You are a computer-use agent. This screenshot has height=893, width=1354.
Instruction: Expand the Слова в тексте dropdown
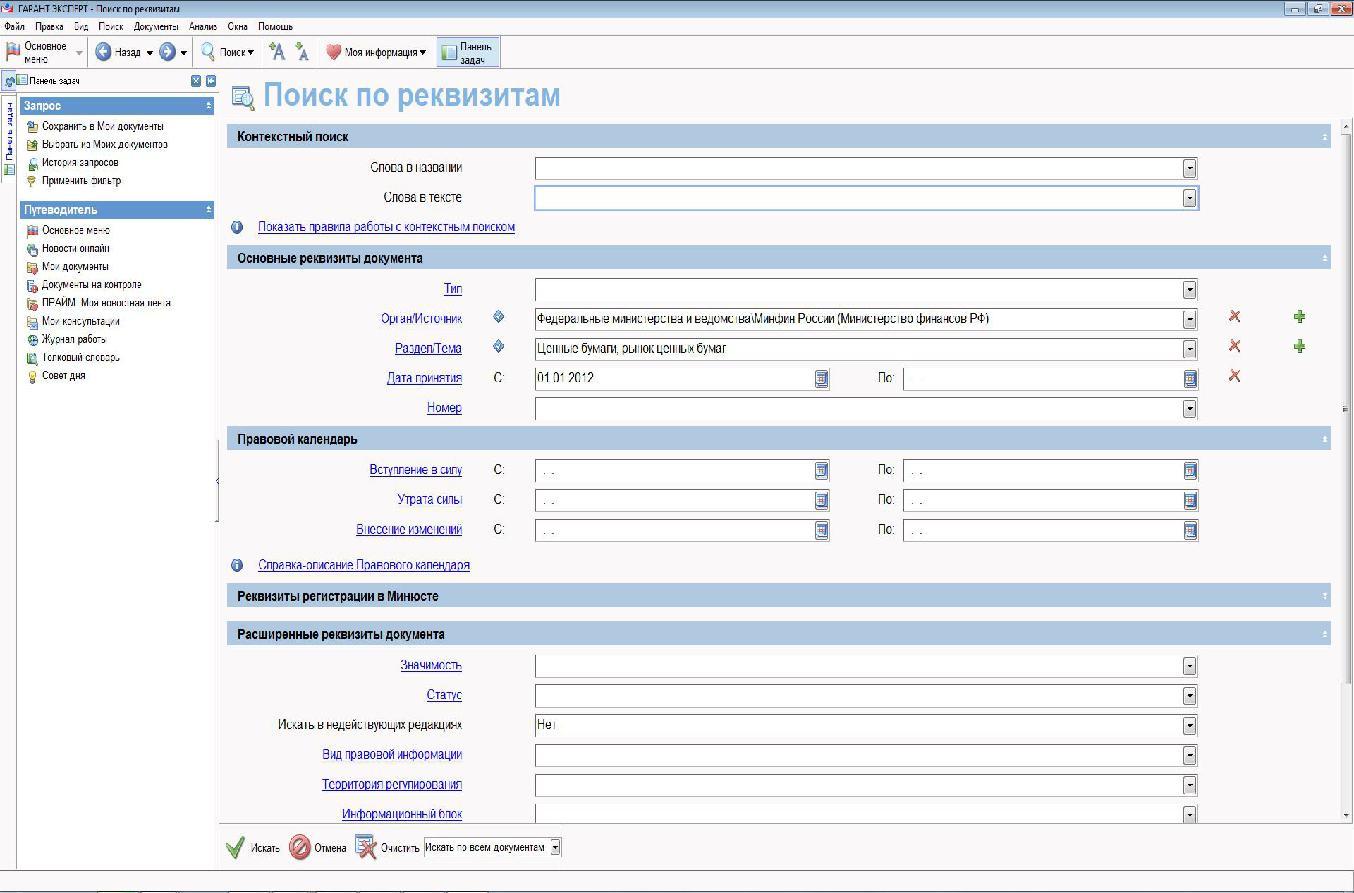pyautogui.click(x=1189, y=198)
